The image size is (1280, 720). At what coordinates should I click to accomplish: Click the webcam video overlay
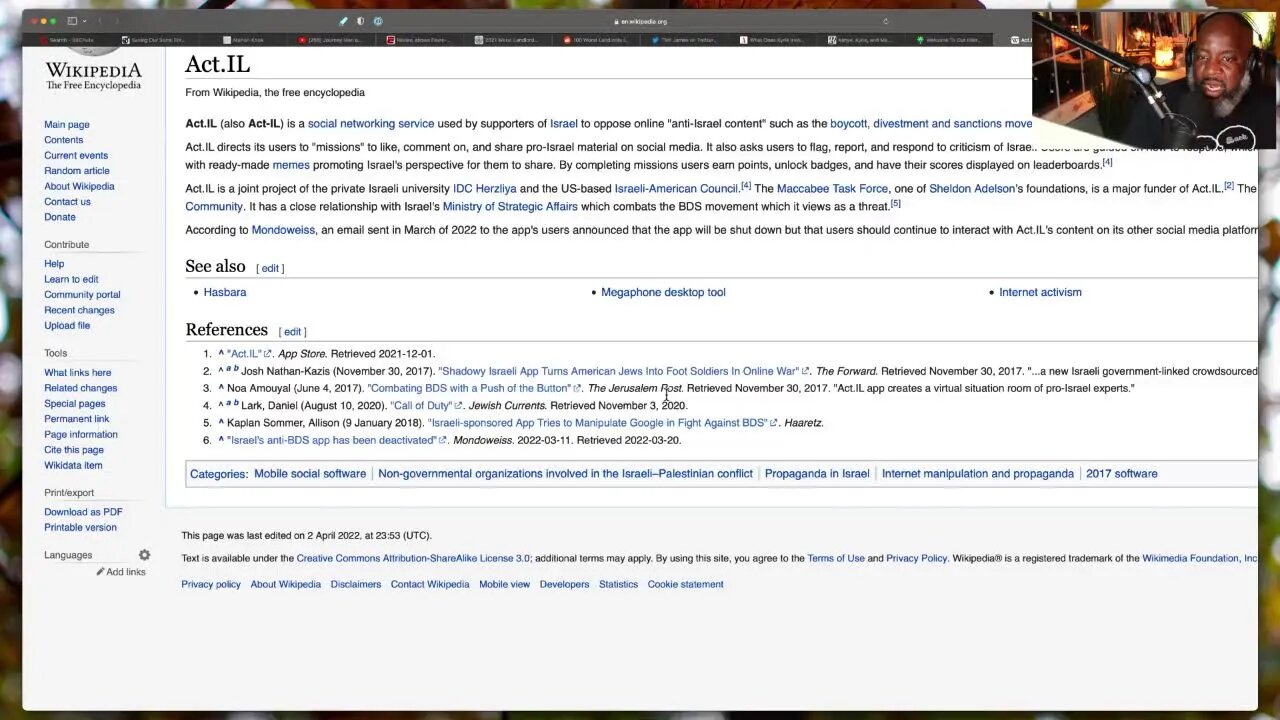coord(1154,80)
